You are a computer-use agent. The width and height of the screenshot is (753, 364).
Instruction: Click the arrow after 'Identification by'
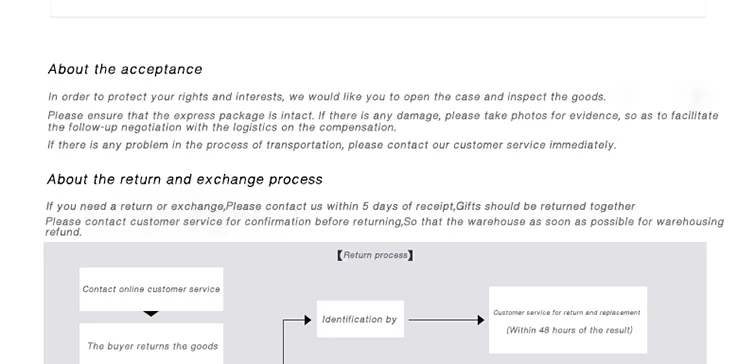click(447, 320)
